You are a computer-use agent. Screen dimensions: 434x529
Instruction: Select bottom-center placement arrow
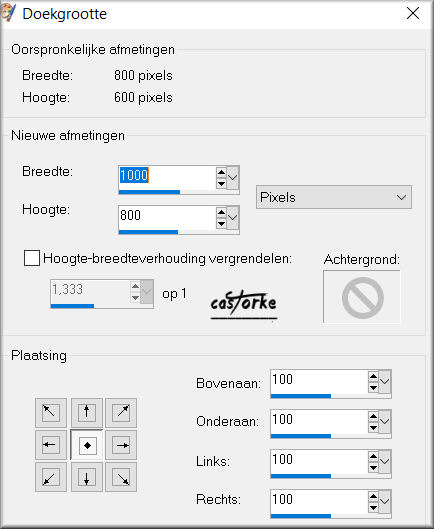point(87,477)
